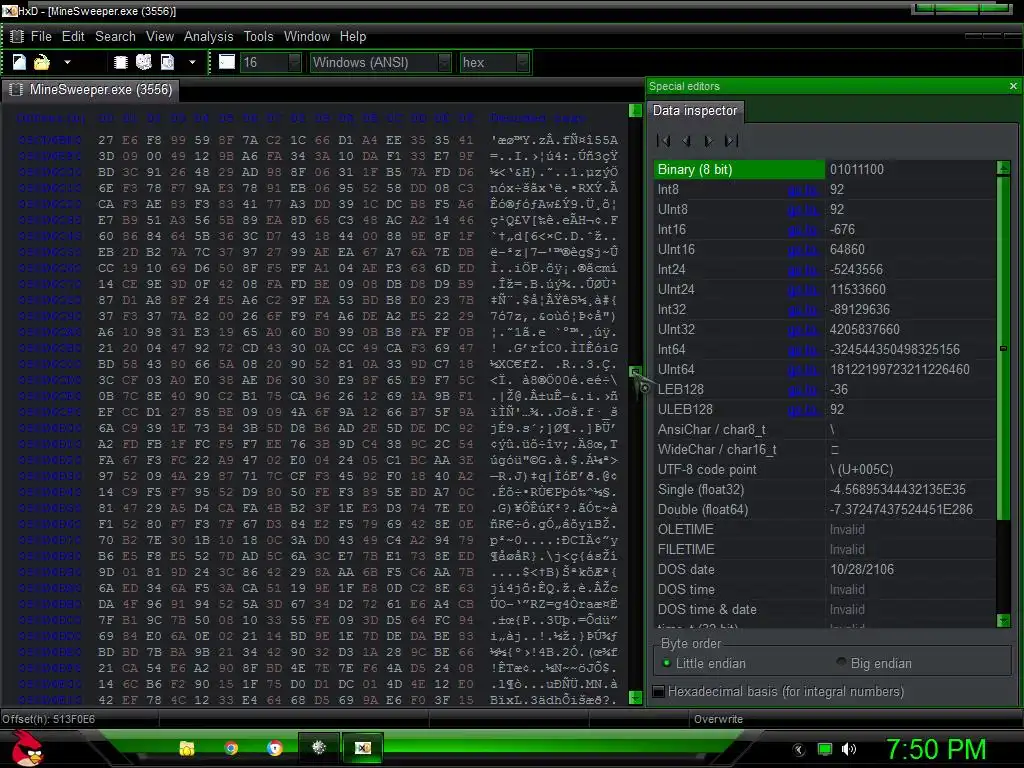Click the HxD taskbar button
This screenshot has height=768, width=1024.
click(x=362, y=747)
